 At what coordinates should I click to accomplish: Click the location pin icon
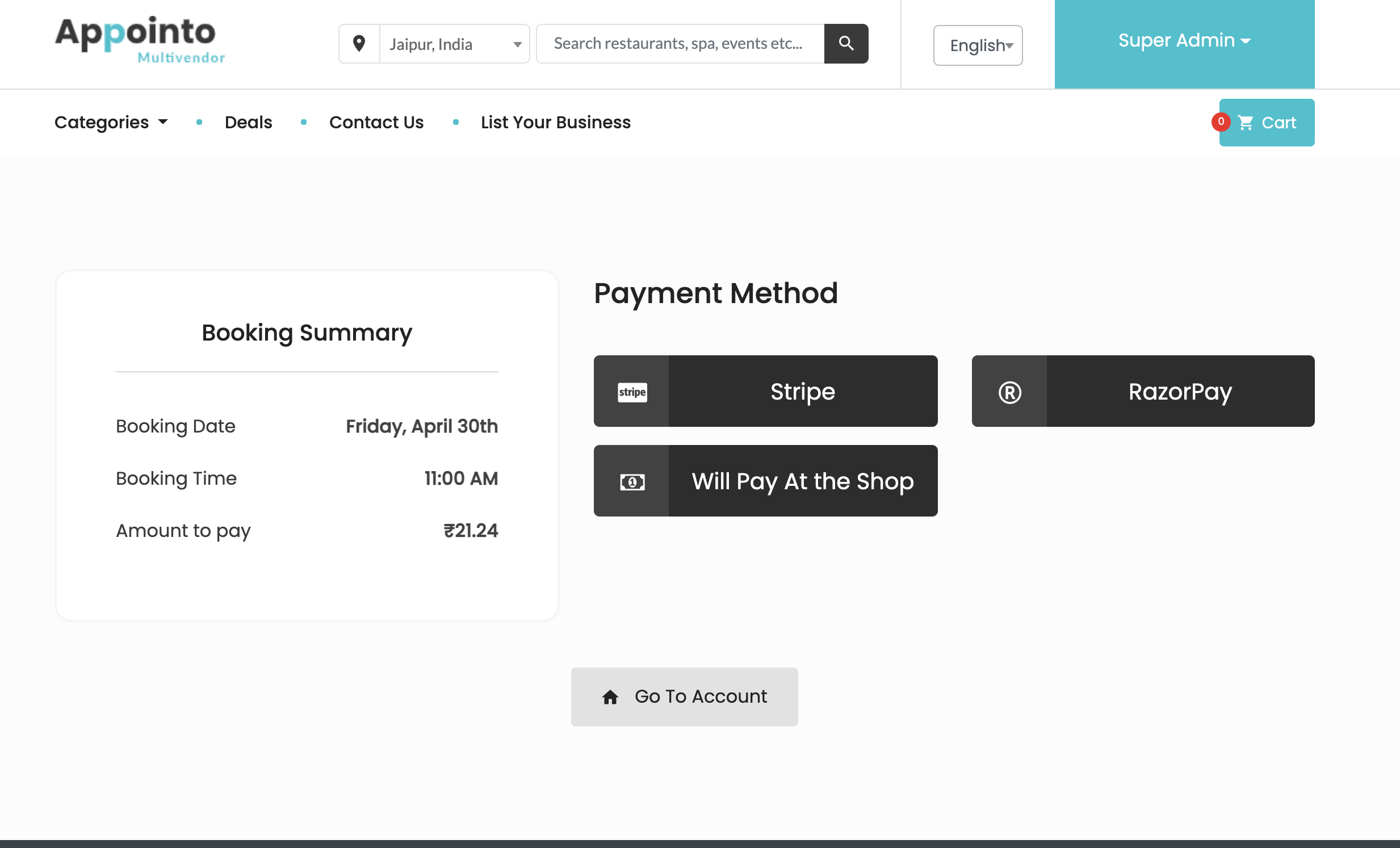tap(359, 44)
